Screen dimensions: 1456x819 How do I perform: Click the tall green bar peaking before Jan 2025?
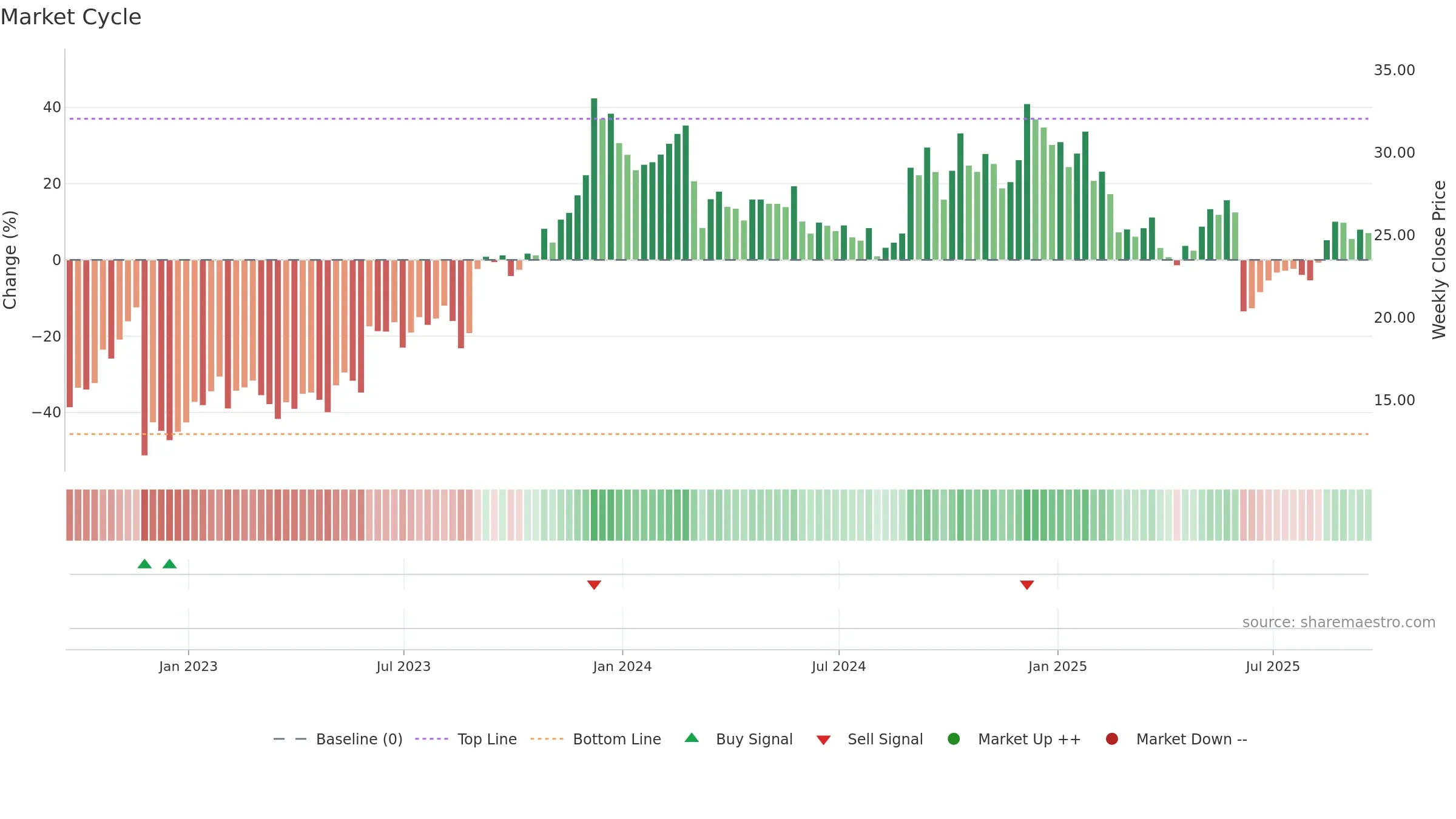1027,182
